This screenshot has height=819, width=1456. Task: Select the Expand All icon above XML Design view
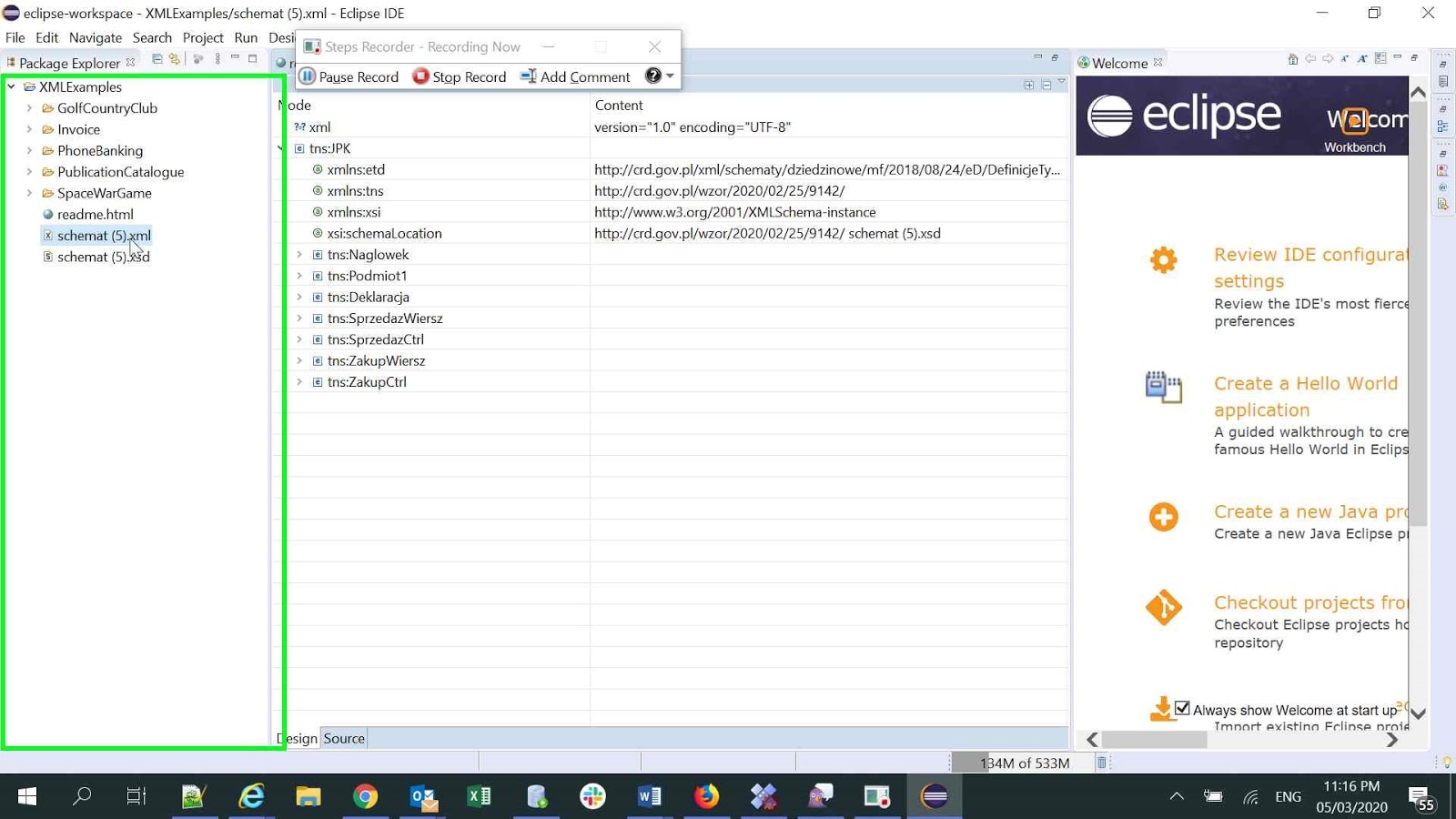[x=1031, y=84]
